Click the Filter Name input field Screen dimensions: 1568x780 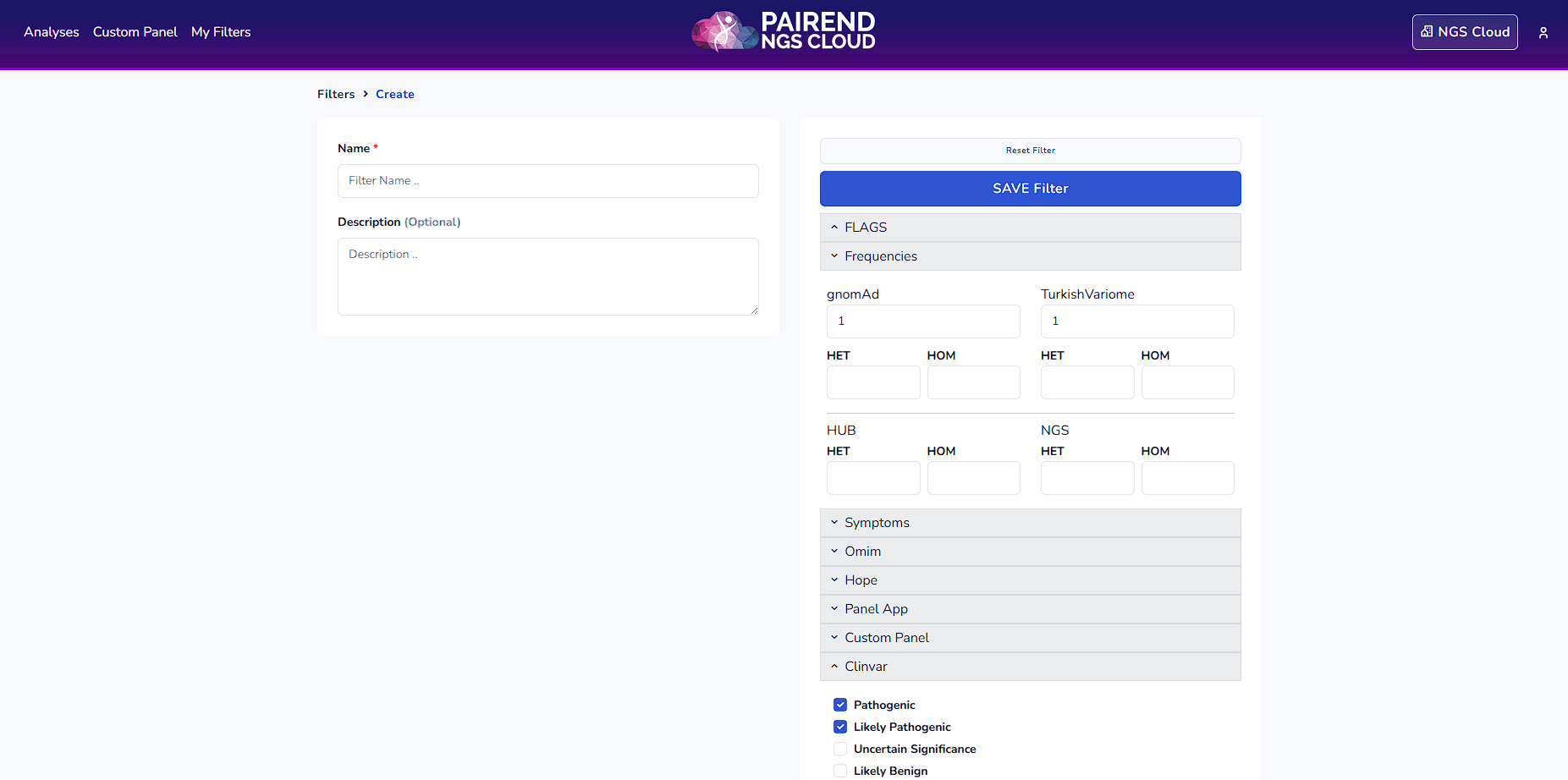tap(547, 181)
